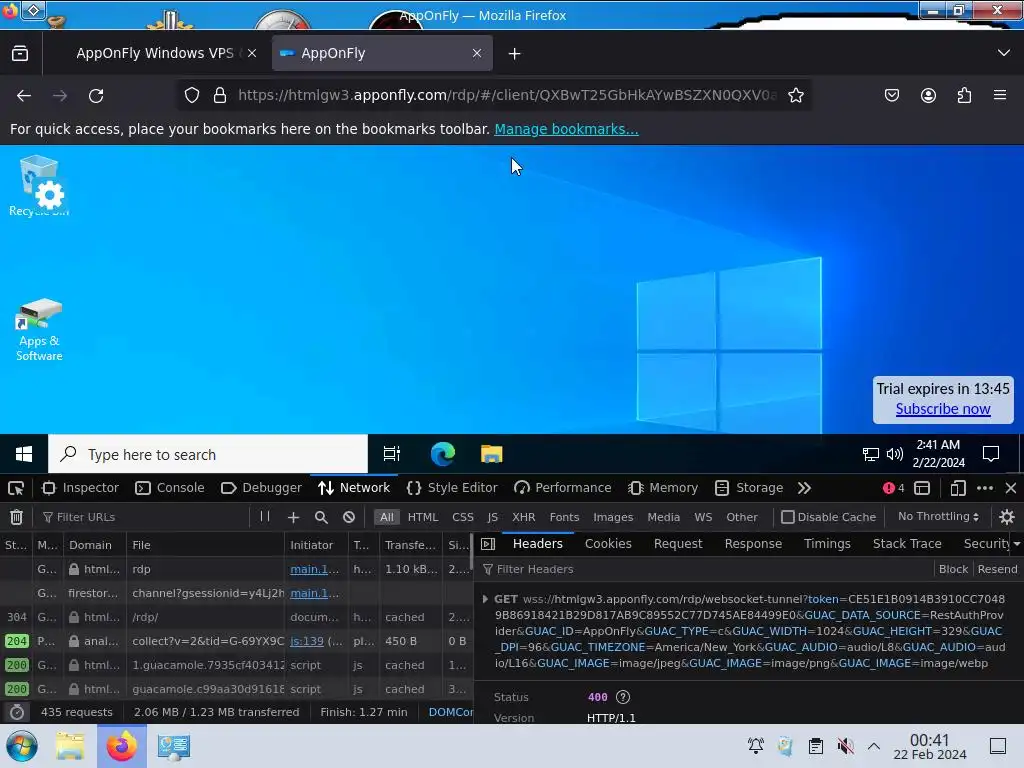Screen dimensions: 1024x768
Task: Open devtools customize ellipsis menu
Action: coord(985,488)
